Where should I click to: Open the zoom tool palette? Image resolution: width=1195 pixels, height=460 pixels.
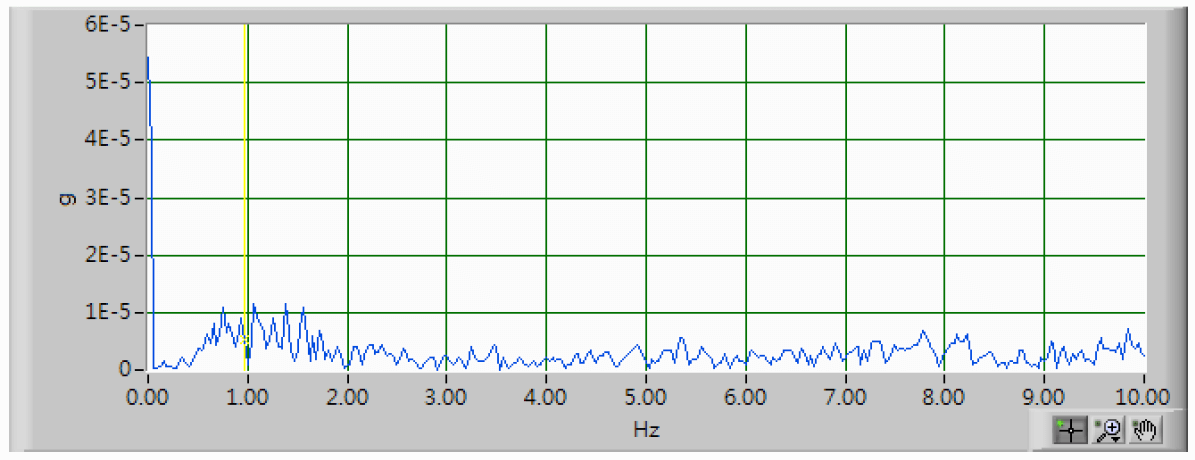pyautogui.click(x=1106, y=430)
